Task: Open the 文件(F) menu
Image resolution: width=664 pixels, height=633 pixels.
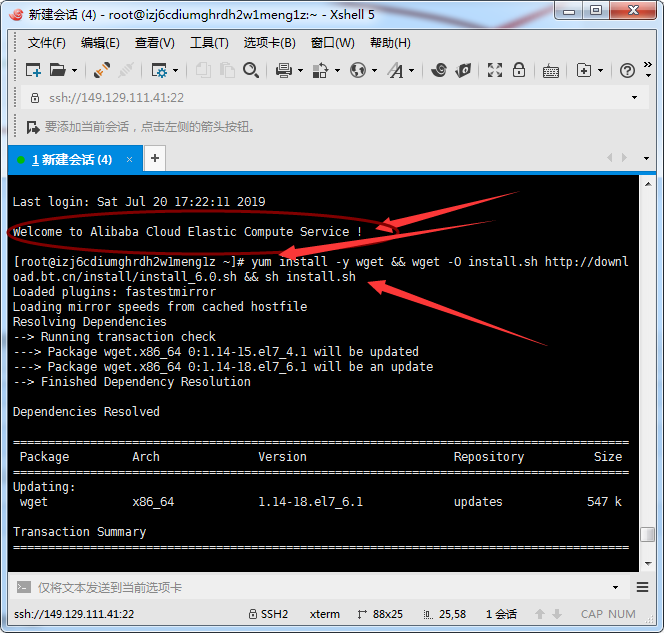Action: pyautogui.click(x=46, y=43)
